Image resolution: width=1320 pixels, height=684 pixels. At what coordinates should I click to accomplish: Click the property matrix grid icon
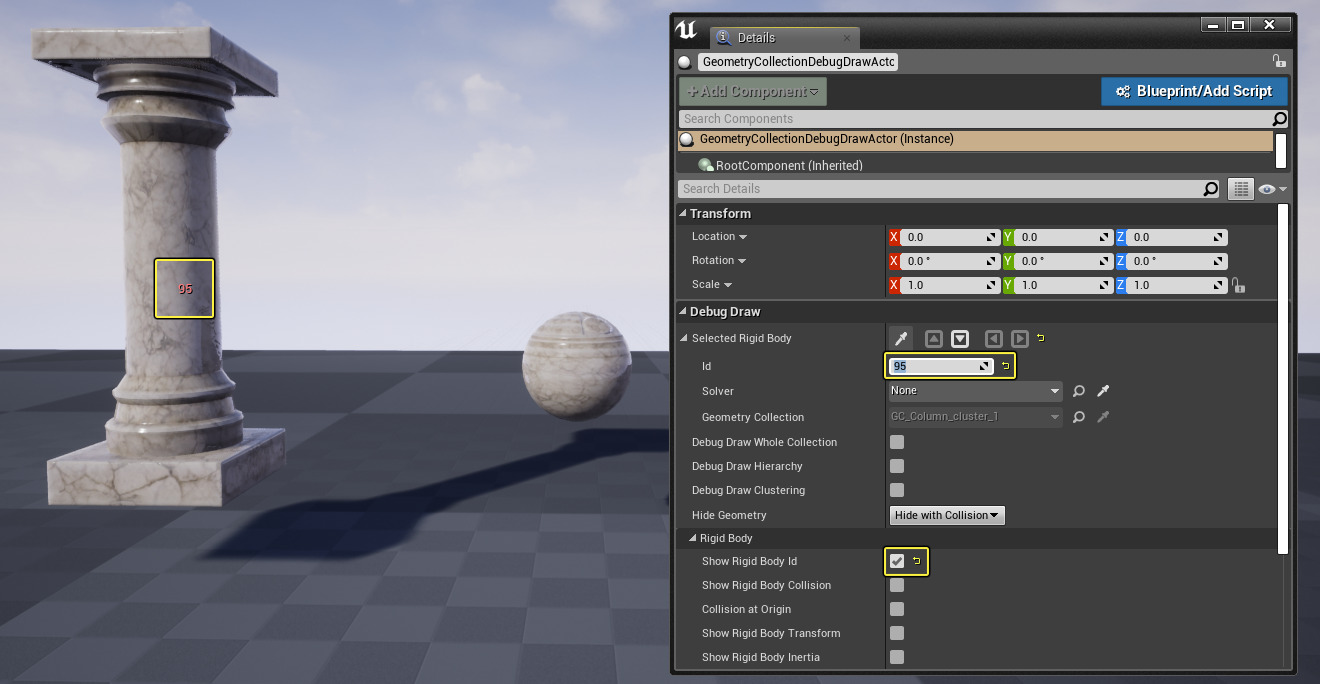click(x=1240, y=189)
